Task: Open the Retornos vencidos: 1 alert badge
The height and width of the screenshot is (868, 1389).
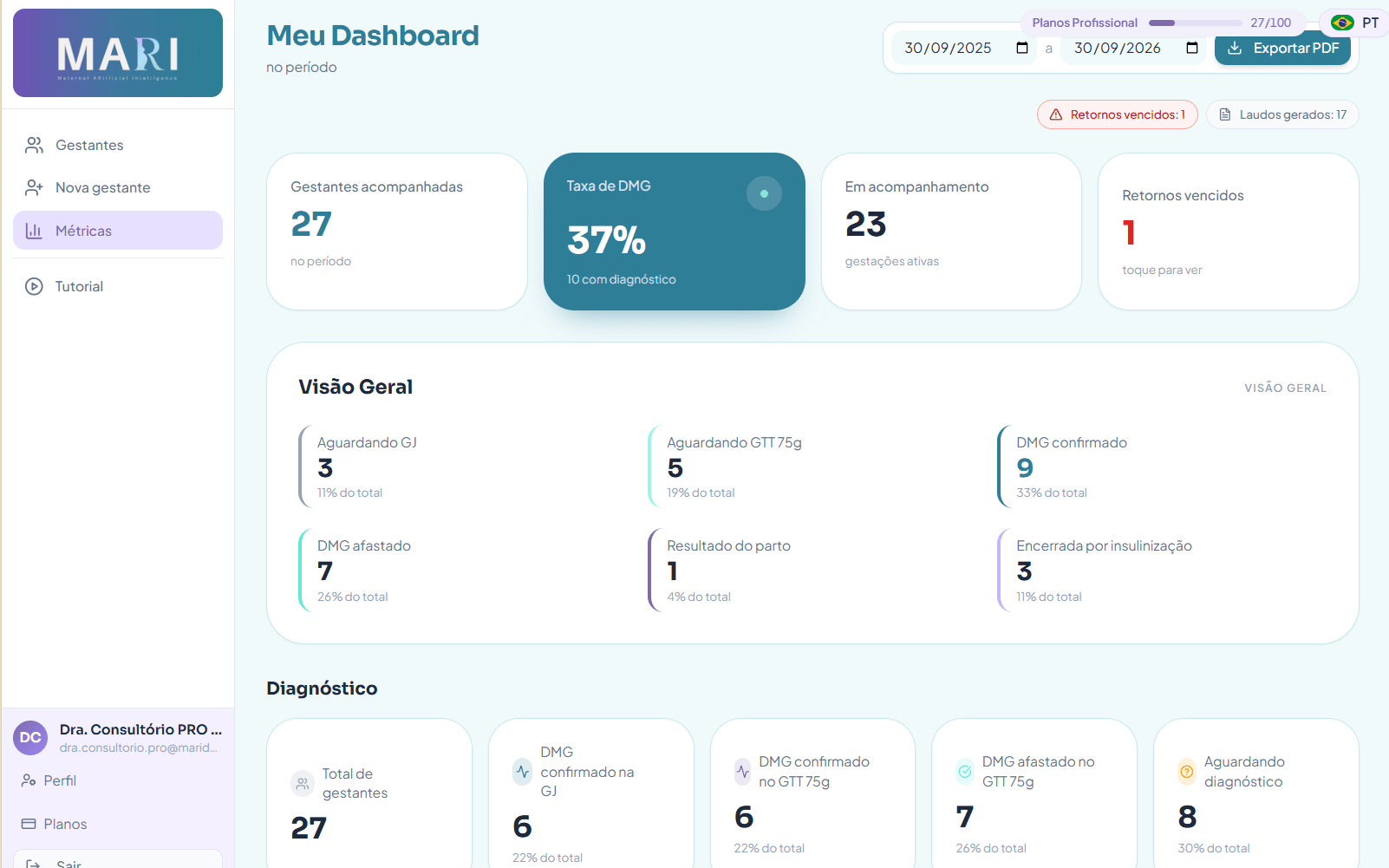Action: pos(1118,114)
